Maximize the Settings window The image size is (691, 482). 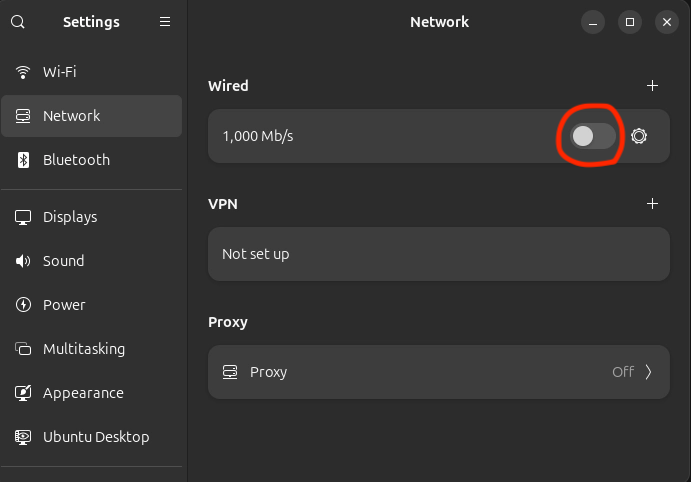(630, 22)
